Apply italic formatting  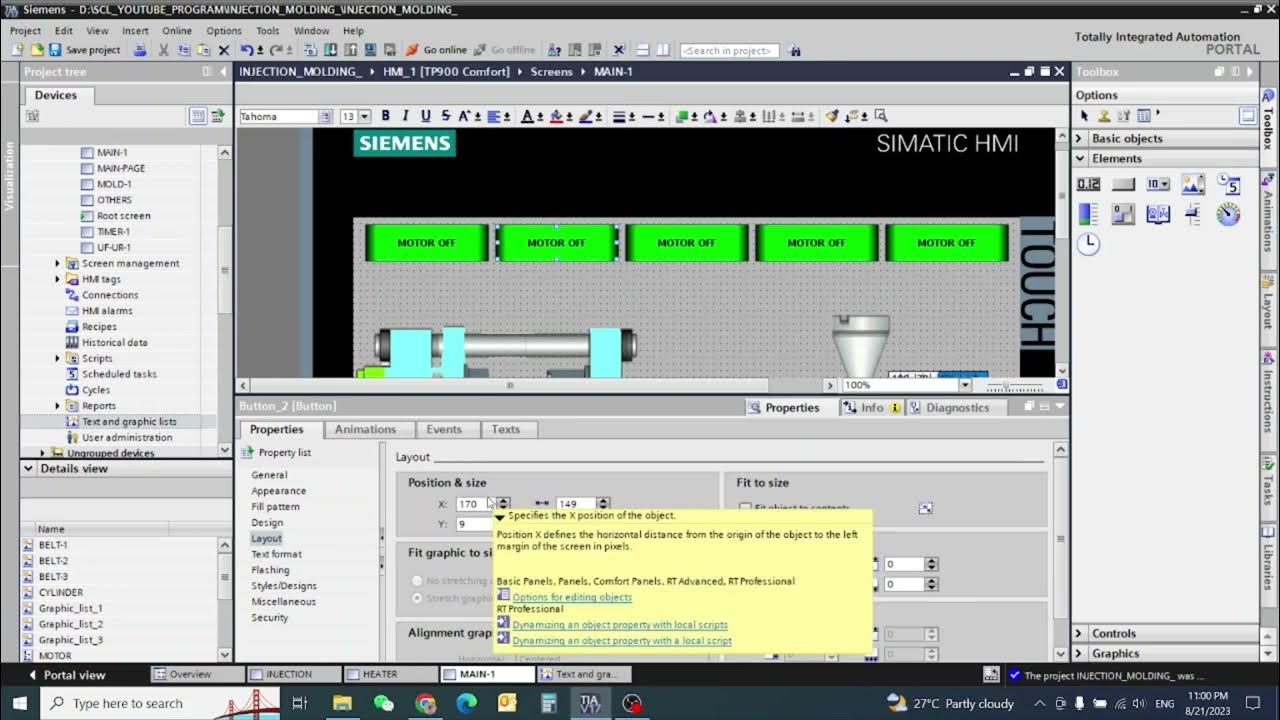click(x=405, y=116)
